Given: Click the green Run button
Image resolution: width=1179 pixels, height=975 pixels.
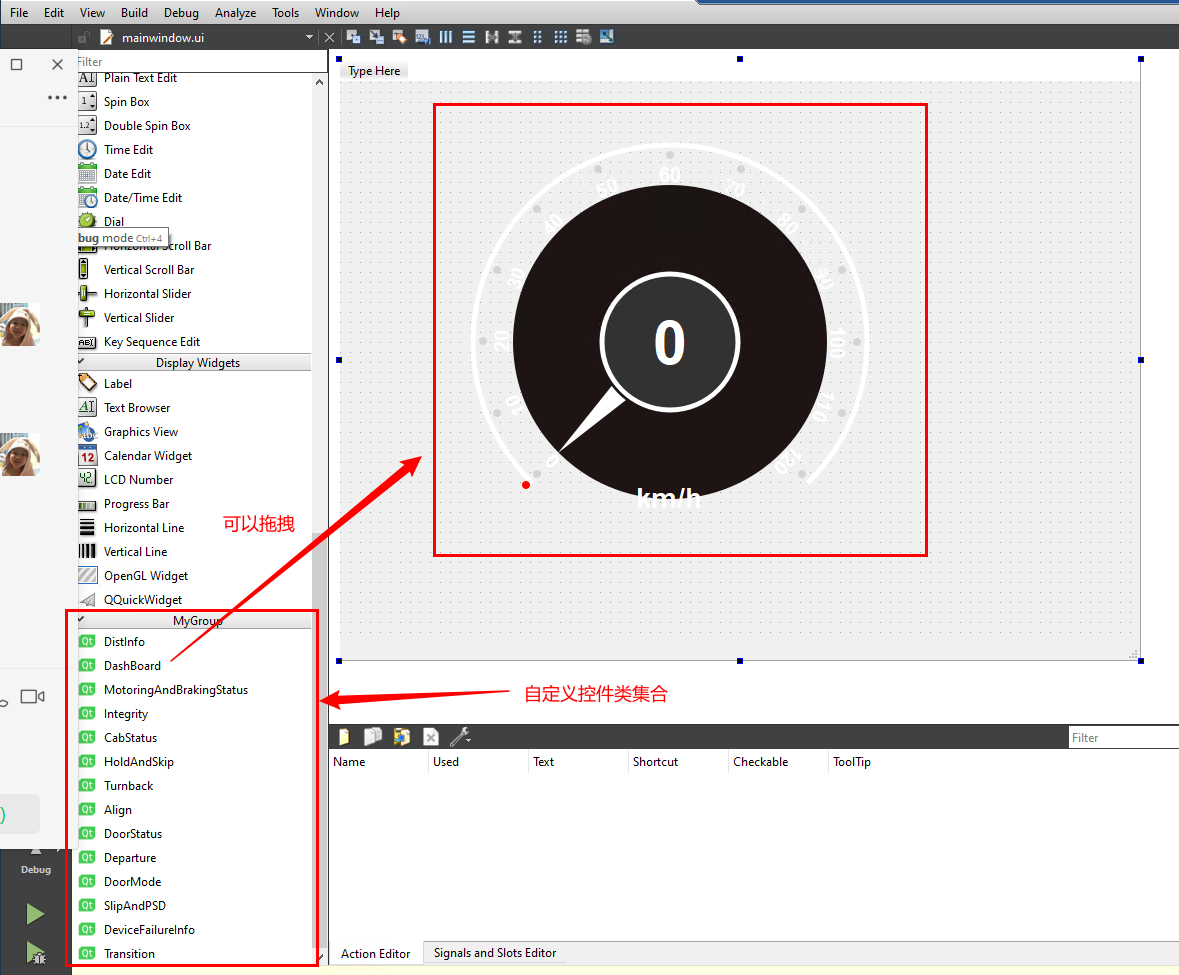Looking at the screenshot, I should [35, 914].
